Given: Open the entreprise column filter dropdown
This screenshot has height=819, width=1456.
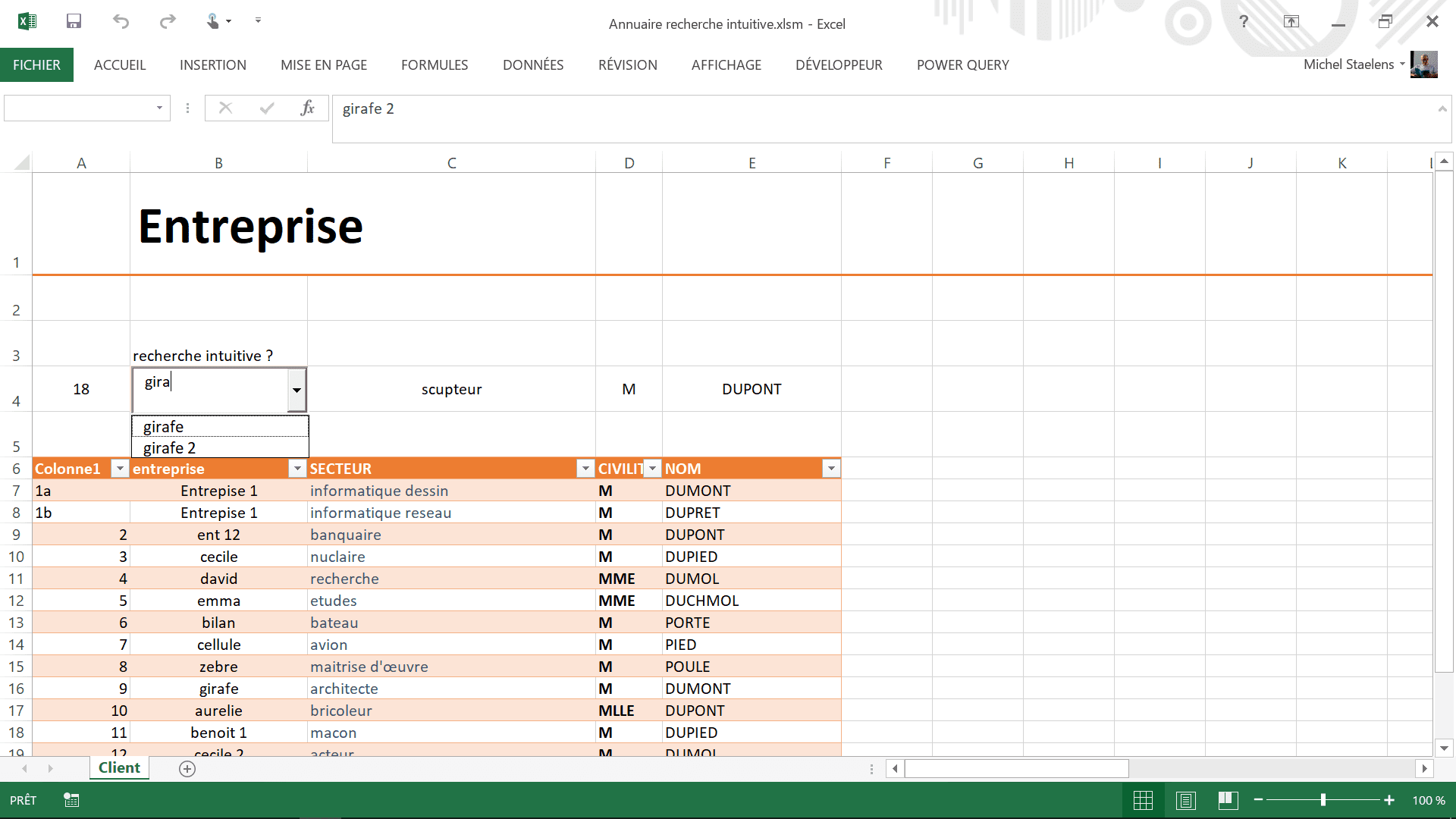Looking at the screenshot, I should [x=297, y=469].
